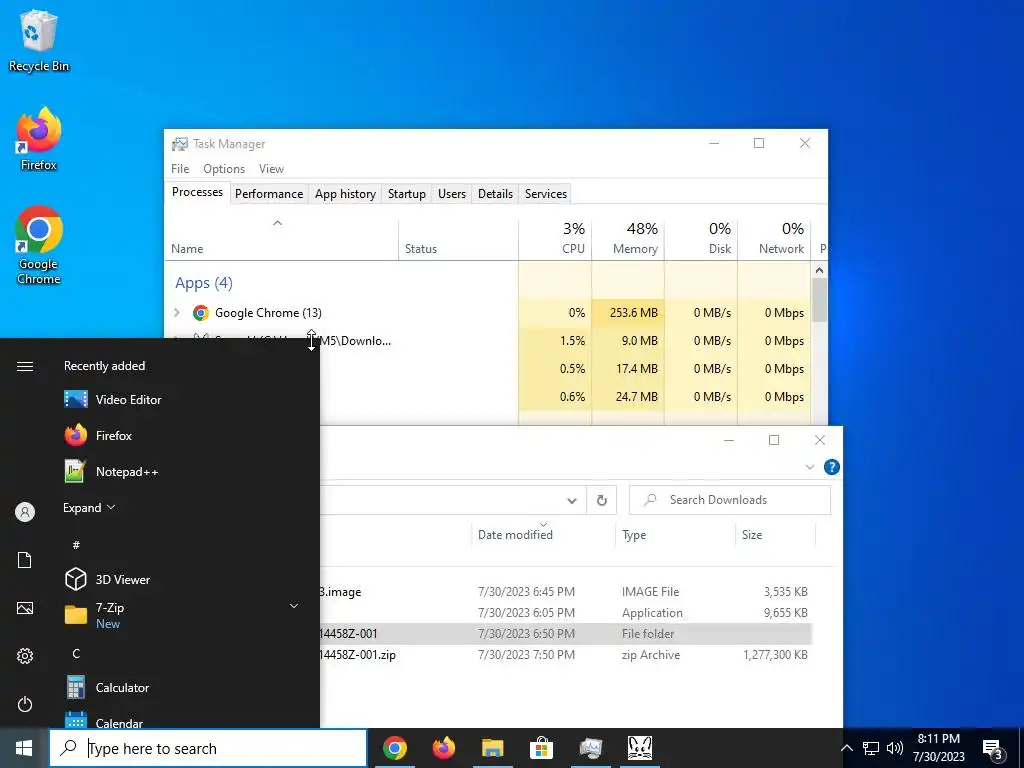The width and height of the screenshot is (1024, 768).
Task: Sort processes by Memory column
Action: [x=628, y=239]
